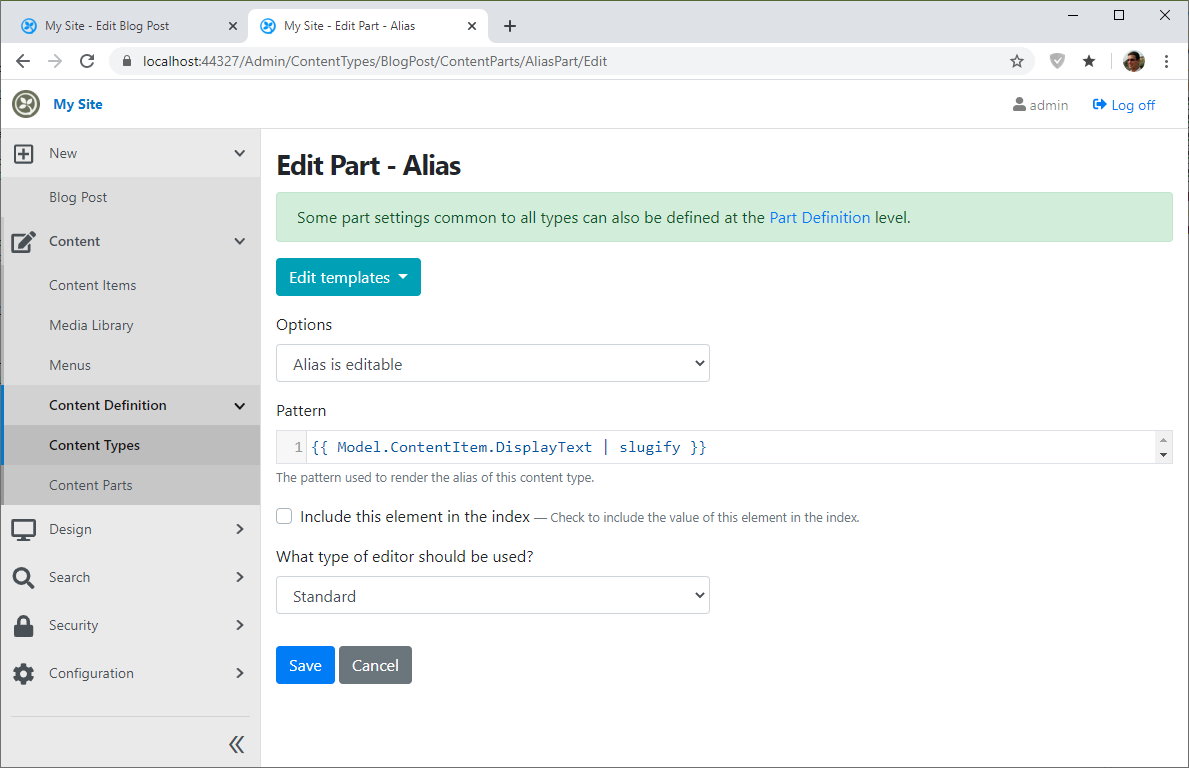Close the Edit Part - Alias tab
The height and width of the screenshot is (768, 1189).
(472, 26)
